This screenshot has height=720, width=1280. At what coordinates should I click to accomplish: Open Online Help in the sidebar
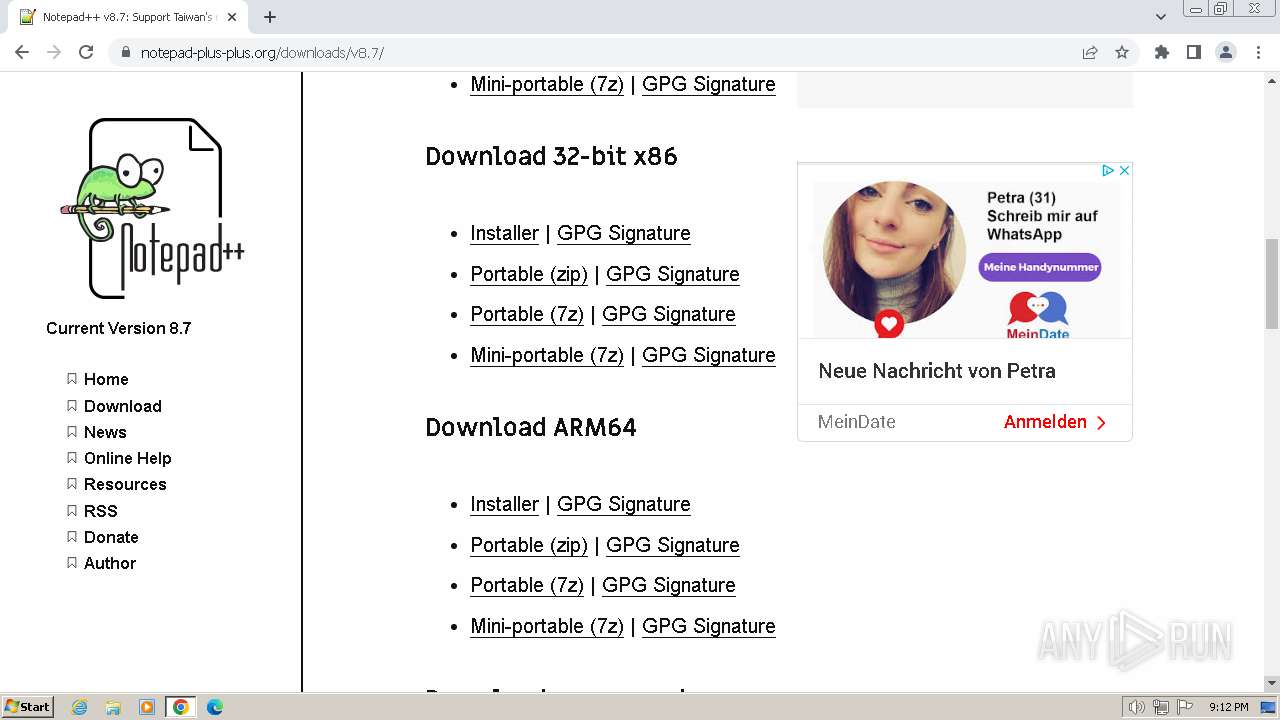pyautogui.click(x=128, y=458)
